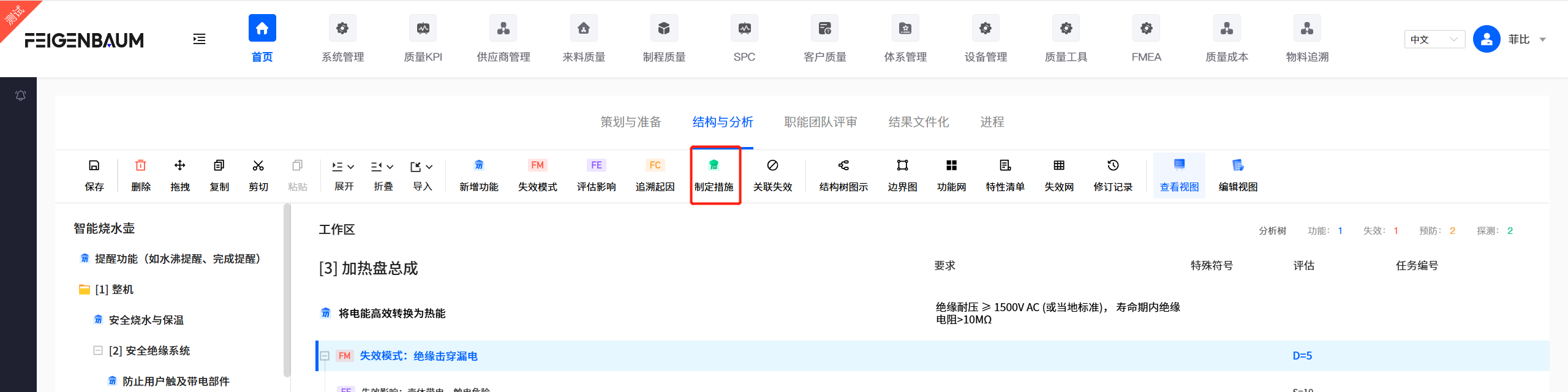Switch to 查看视图 mode
This screenshot has height=392, width=1568.
(1179, 176)
